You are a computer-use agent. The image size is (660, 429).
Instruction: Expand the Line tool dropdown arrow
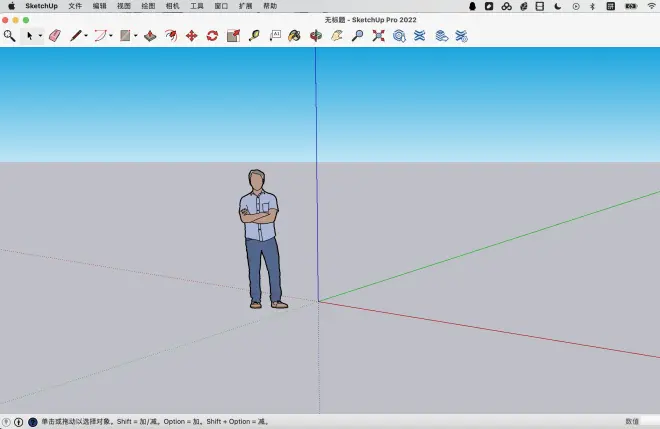coord(87,36)
